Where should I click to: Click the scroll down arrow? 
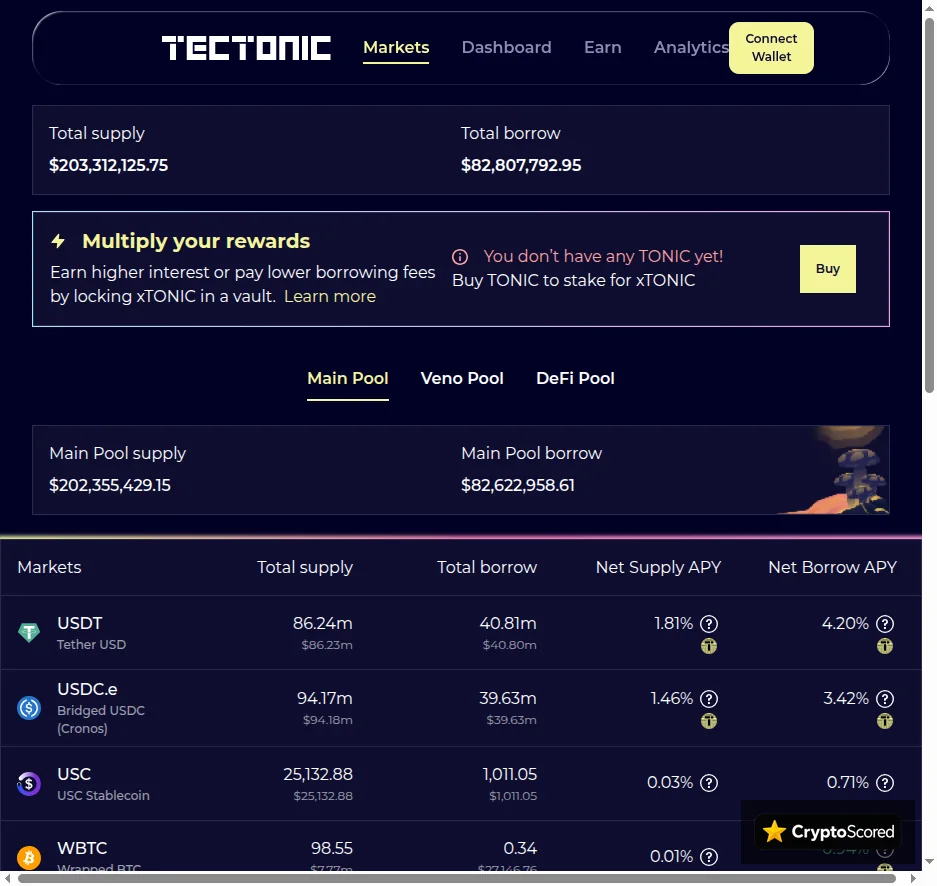tap(929, 863)
